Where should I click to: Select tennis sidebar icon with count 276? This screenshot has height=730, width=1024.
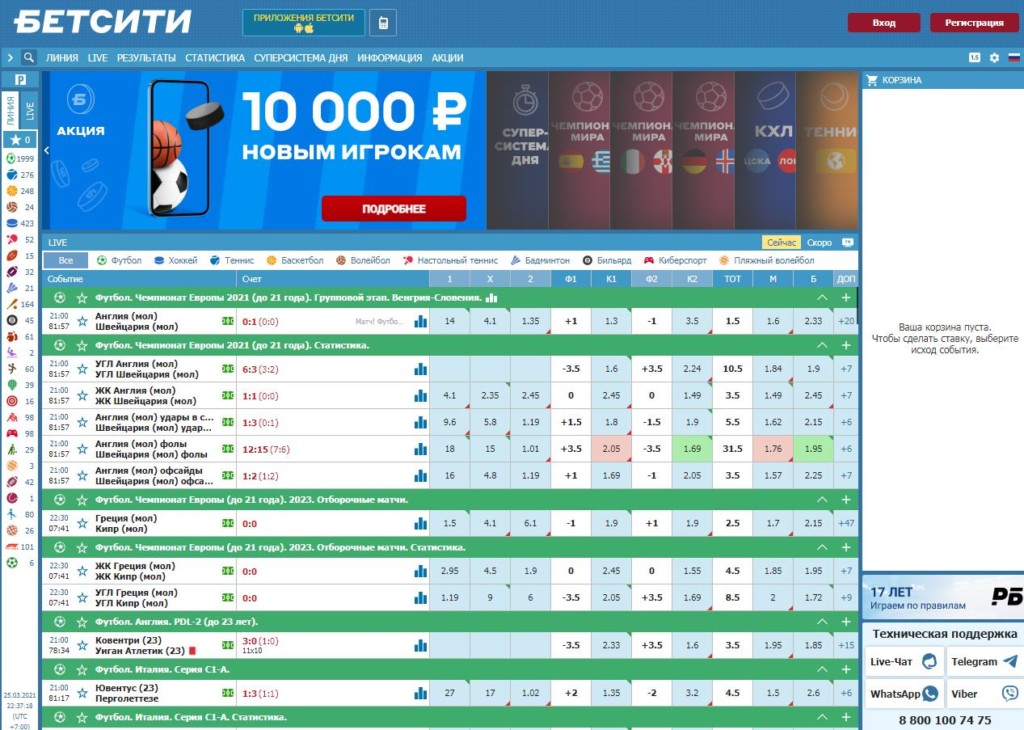point(11,174)
